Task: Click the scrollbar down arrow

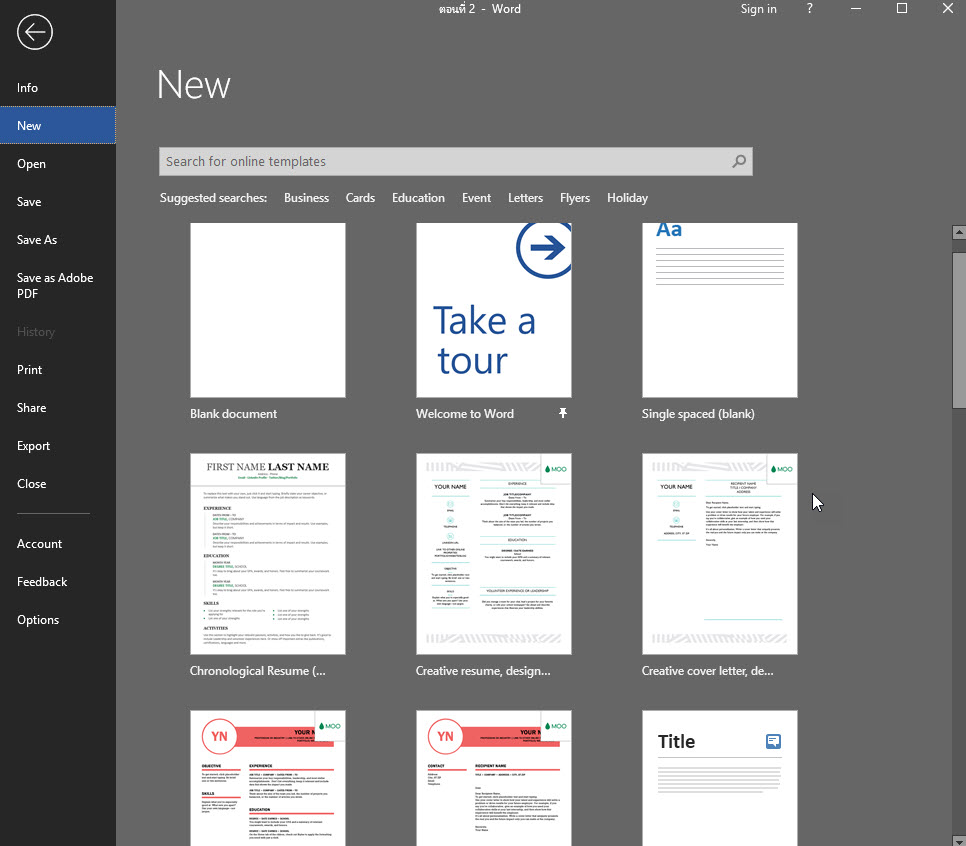Action: coord(959,840)
